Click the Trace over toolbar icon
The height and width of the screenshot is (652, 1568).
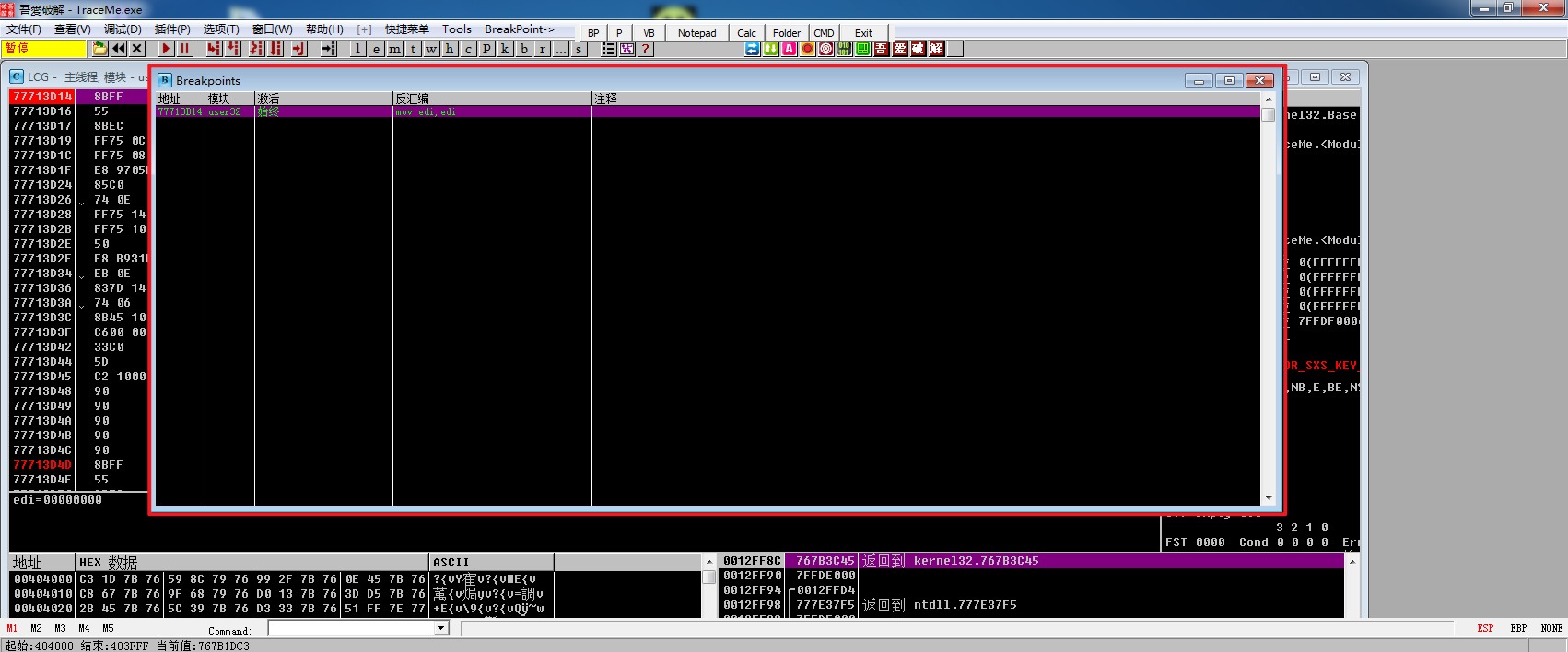click(x=275, y=49)
